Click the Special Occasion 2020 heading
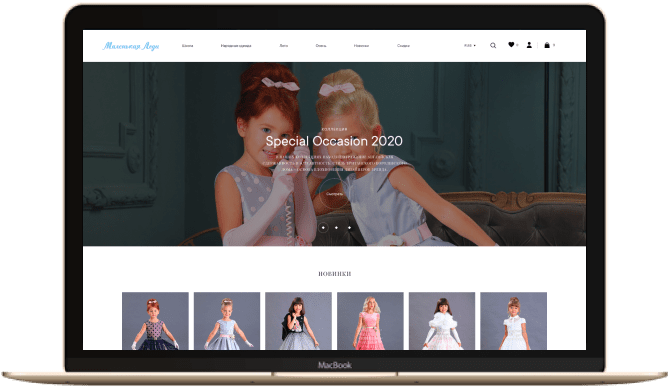The image size is (668, 387). (334, 141)
